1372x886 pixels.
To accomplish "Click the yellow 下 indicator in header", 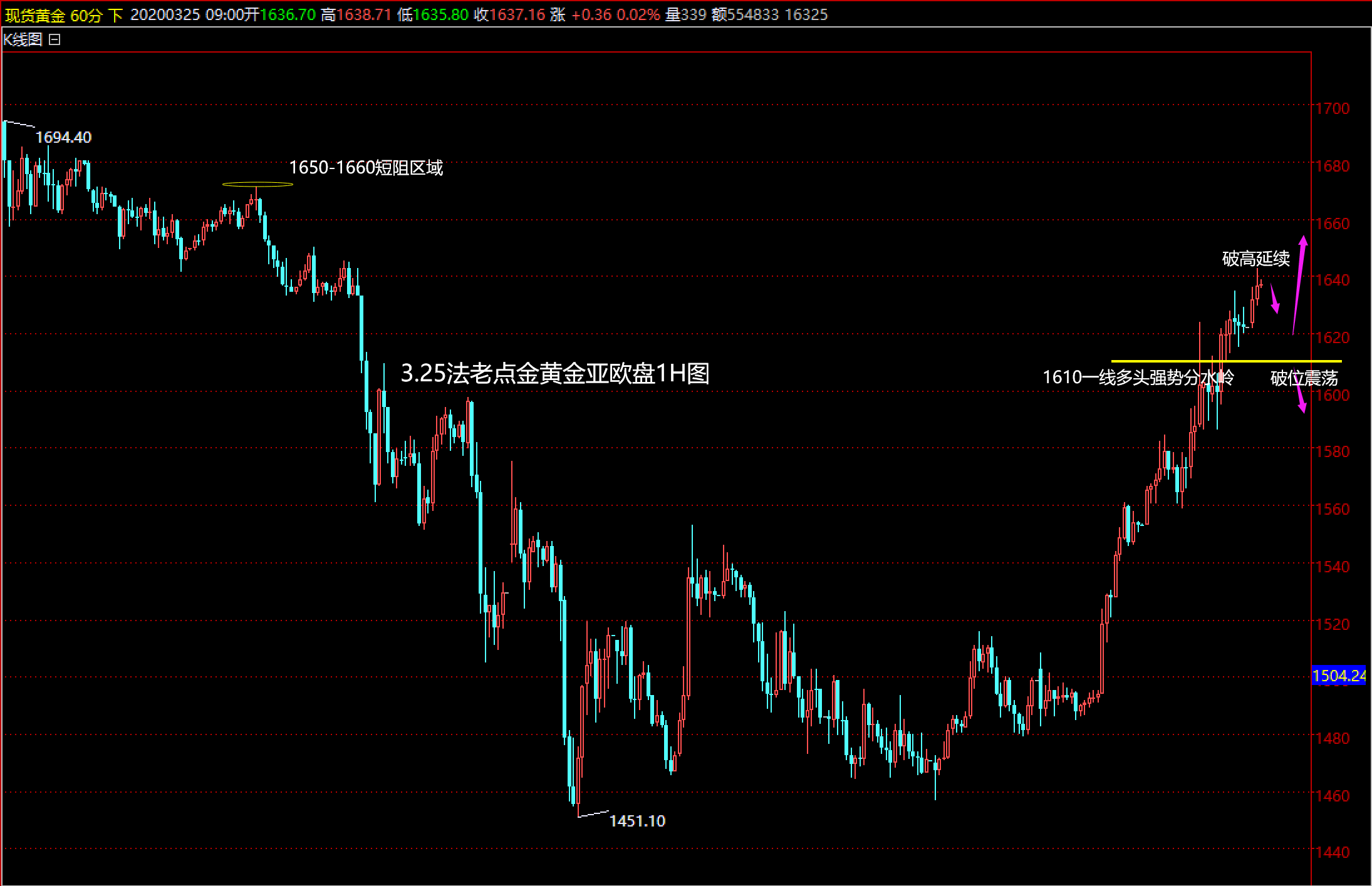I will (115, 15).
